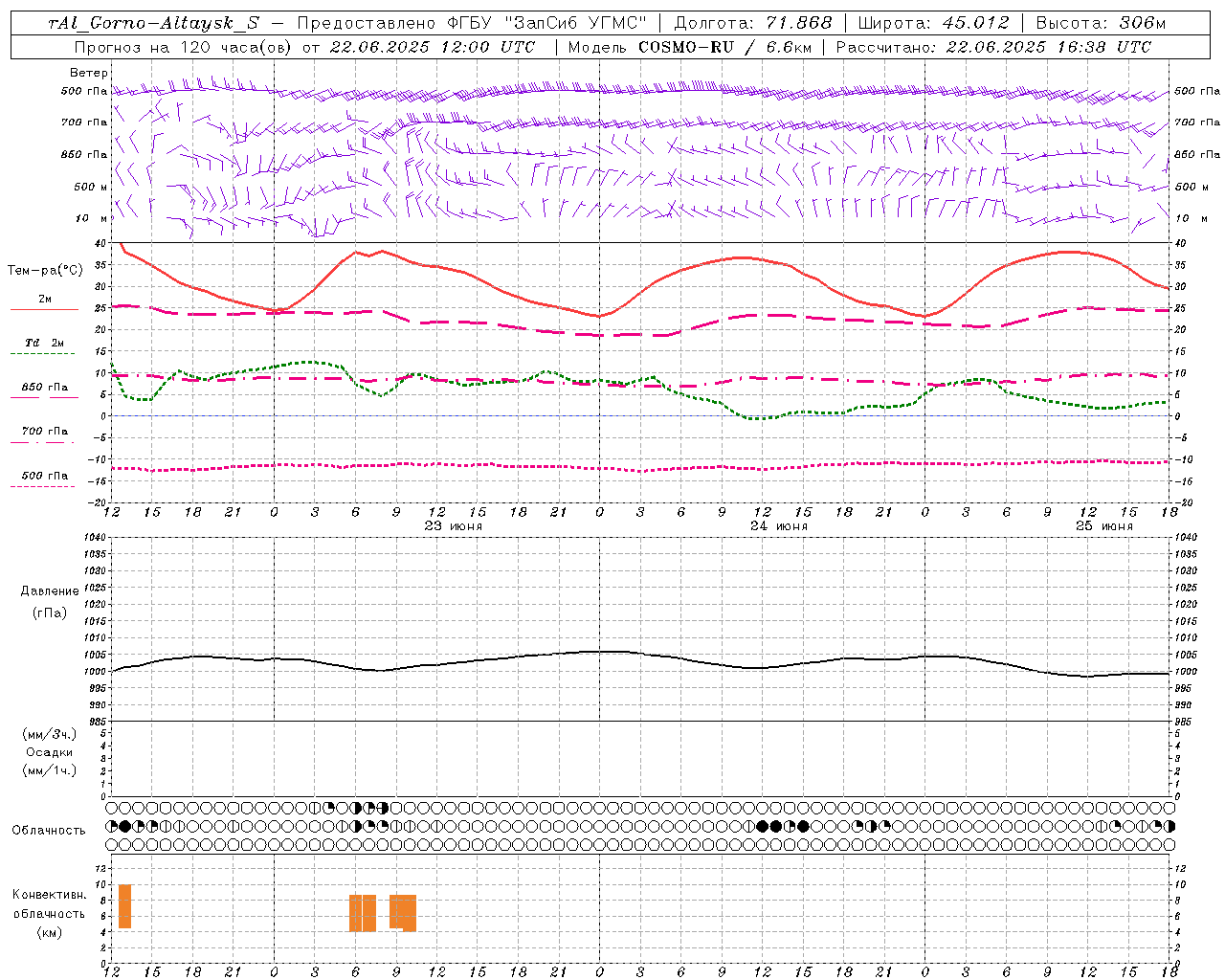Screen dimensions: 1225x980
Task: Select the Высота: 306м value
Action: pyautogui.click(x=1101, y=23)
